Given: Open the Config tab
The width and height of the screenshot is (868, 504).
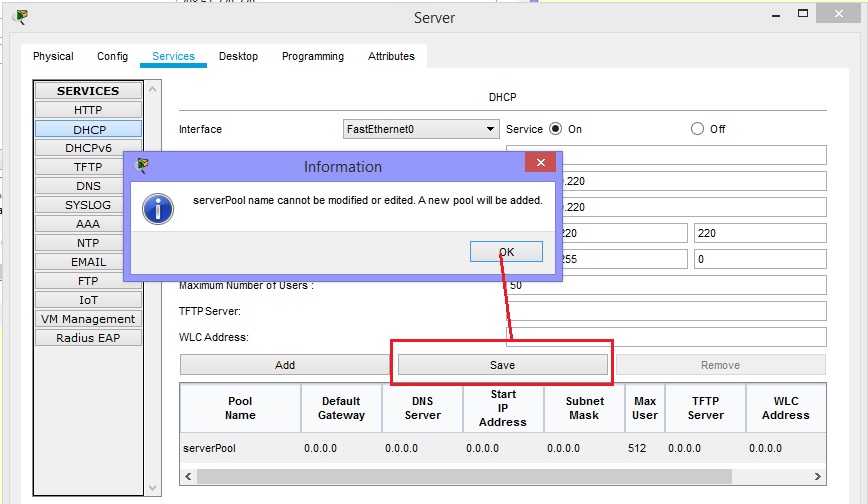Looking at the screenshot, I should point(112,56).
